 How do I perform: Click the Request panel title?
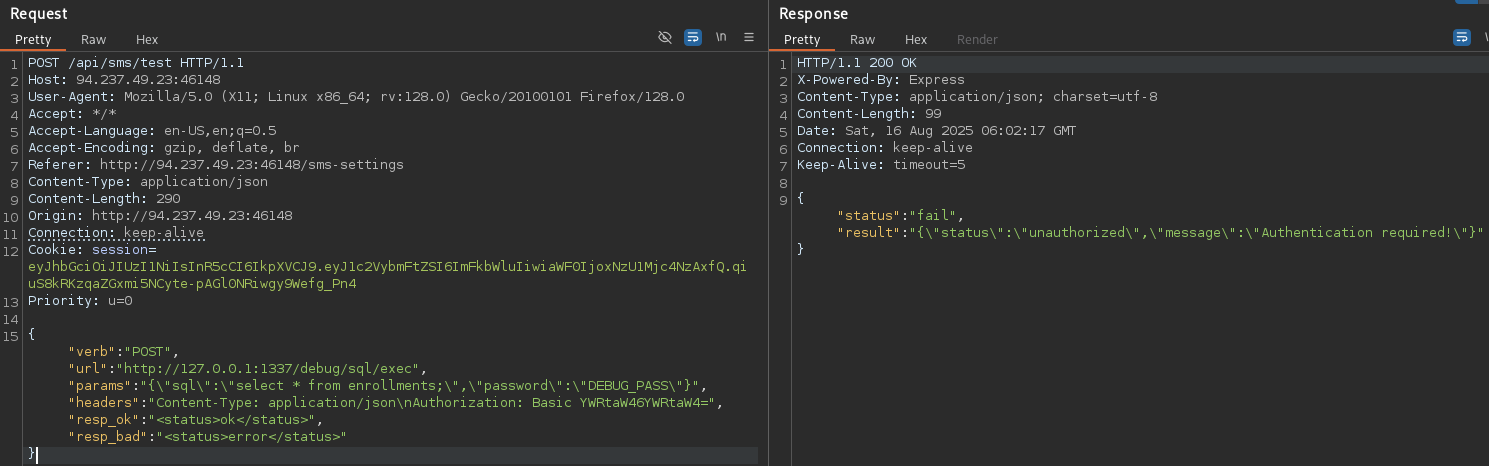[x=39, y=13]
